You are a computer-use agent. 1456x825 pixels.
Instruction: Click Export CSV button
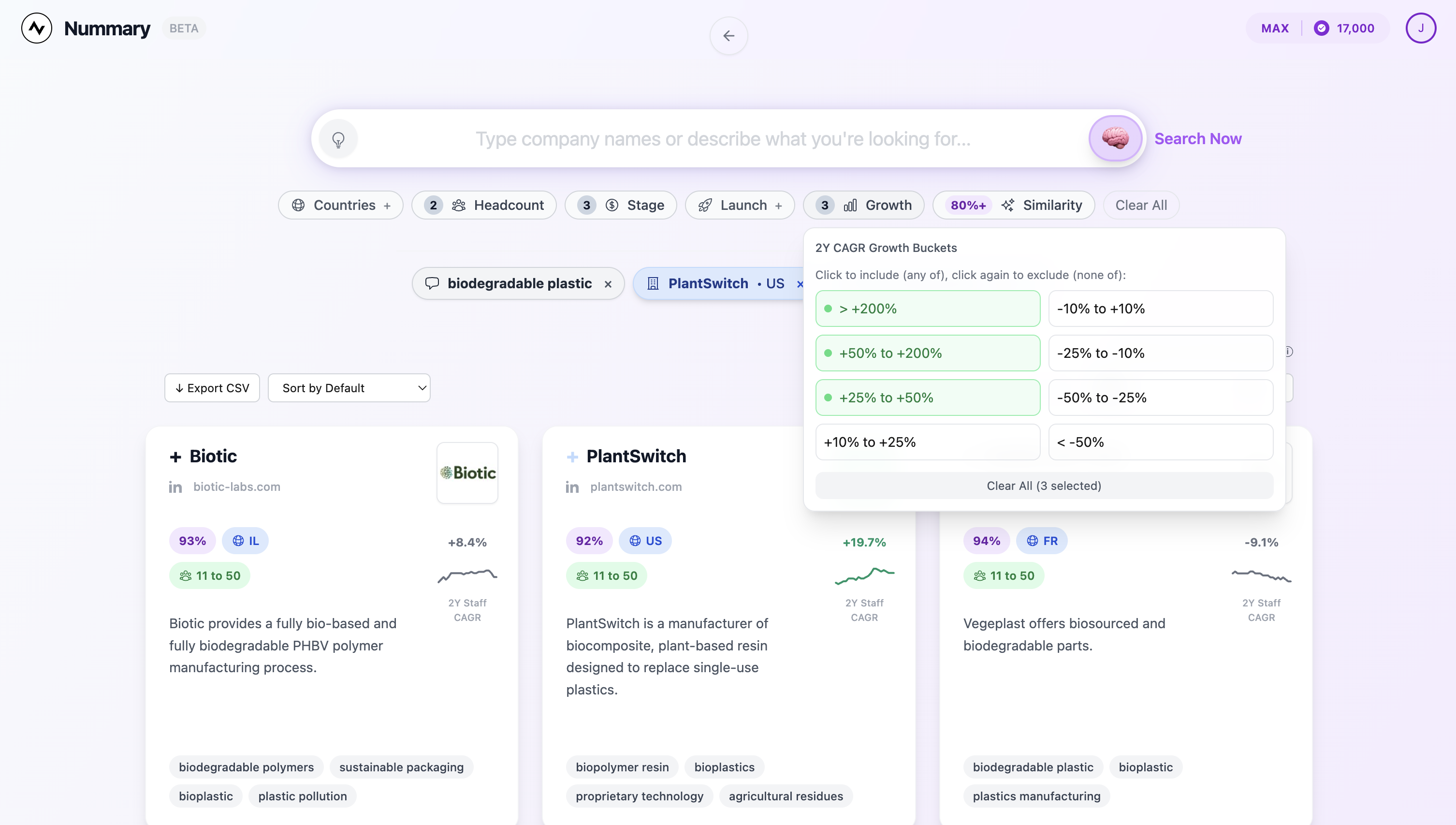click(212, 388)
